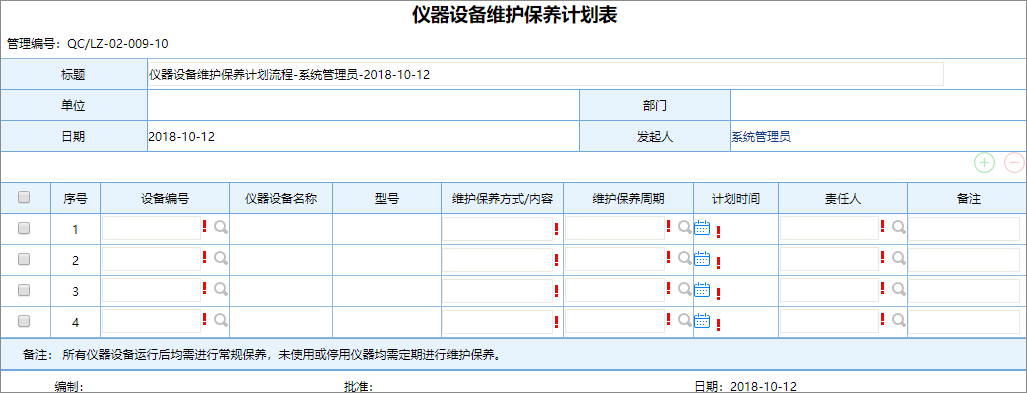Click 备注 input in row 4
1027x393 pixels.
964,322
